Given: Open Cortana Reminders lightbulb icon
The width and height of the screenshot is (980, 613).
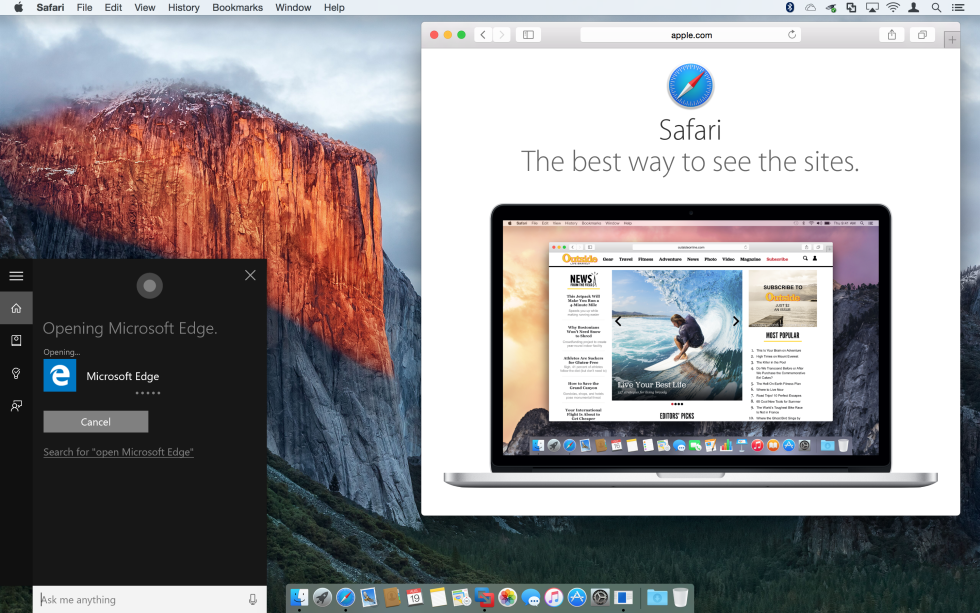Looking at the screenshot, I should pyautogui.click(x=16, y=373).
